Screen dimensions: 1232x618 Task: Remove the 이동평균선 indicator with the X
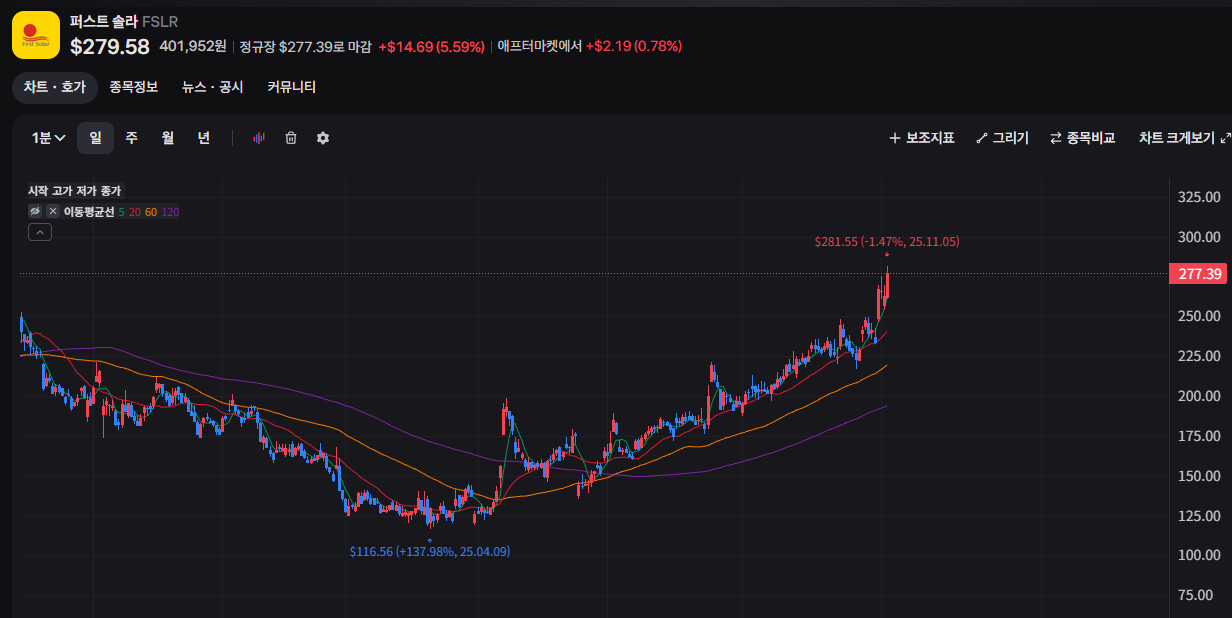pyautogui.click(x=53, y=211)
